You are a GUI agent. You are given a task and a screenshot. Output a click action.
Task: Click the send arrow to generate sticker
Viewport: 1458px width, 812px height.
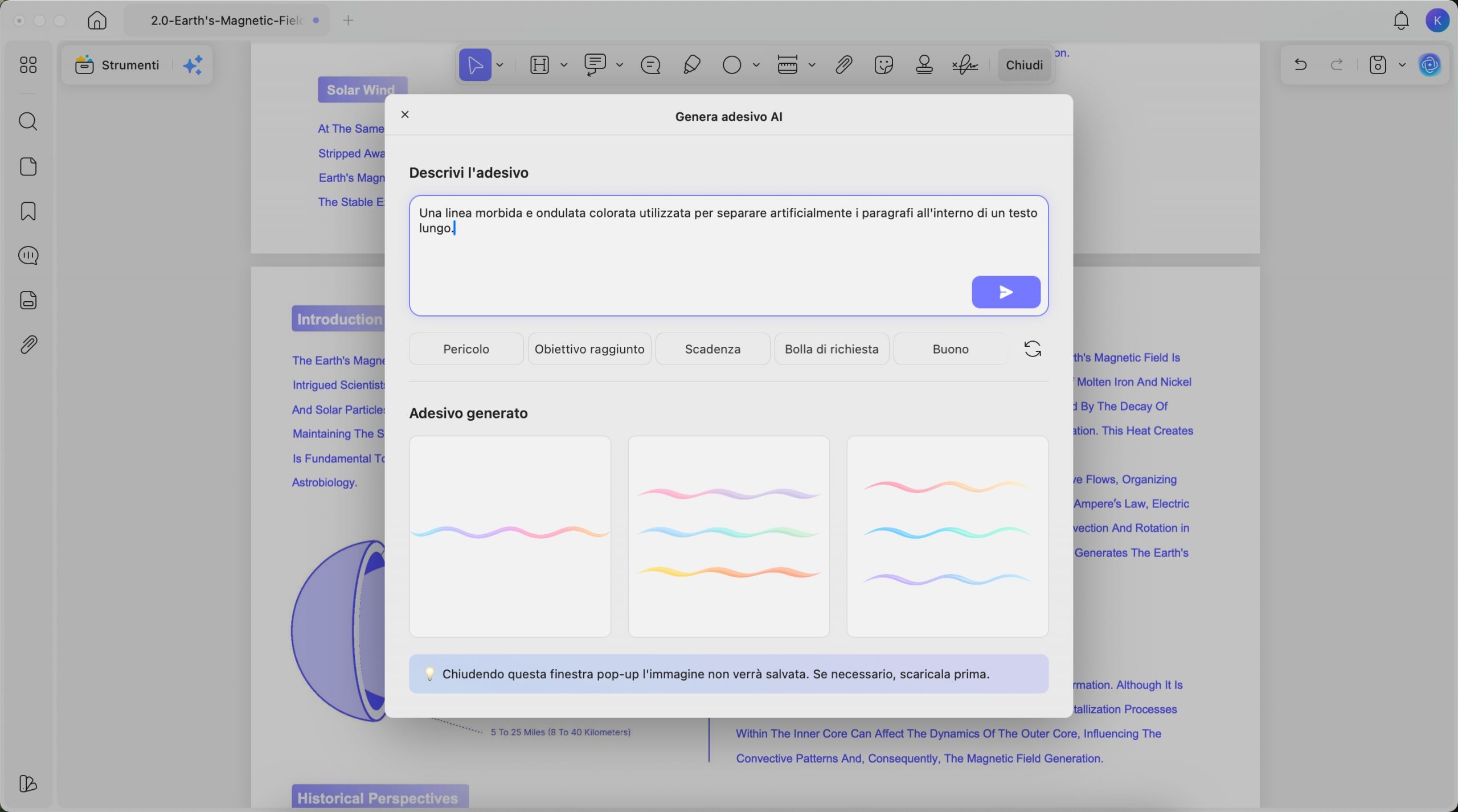[1005, 292]
